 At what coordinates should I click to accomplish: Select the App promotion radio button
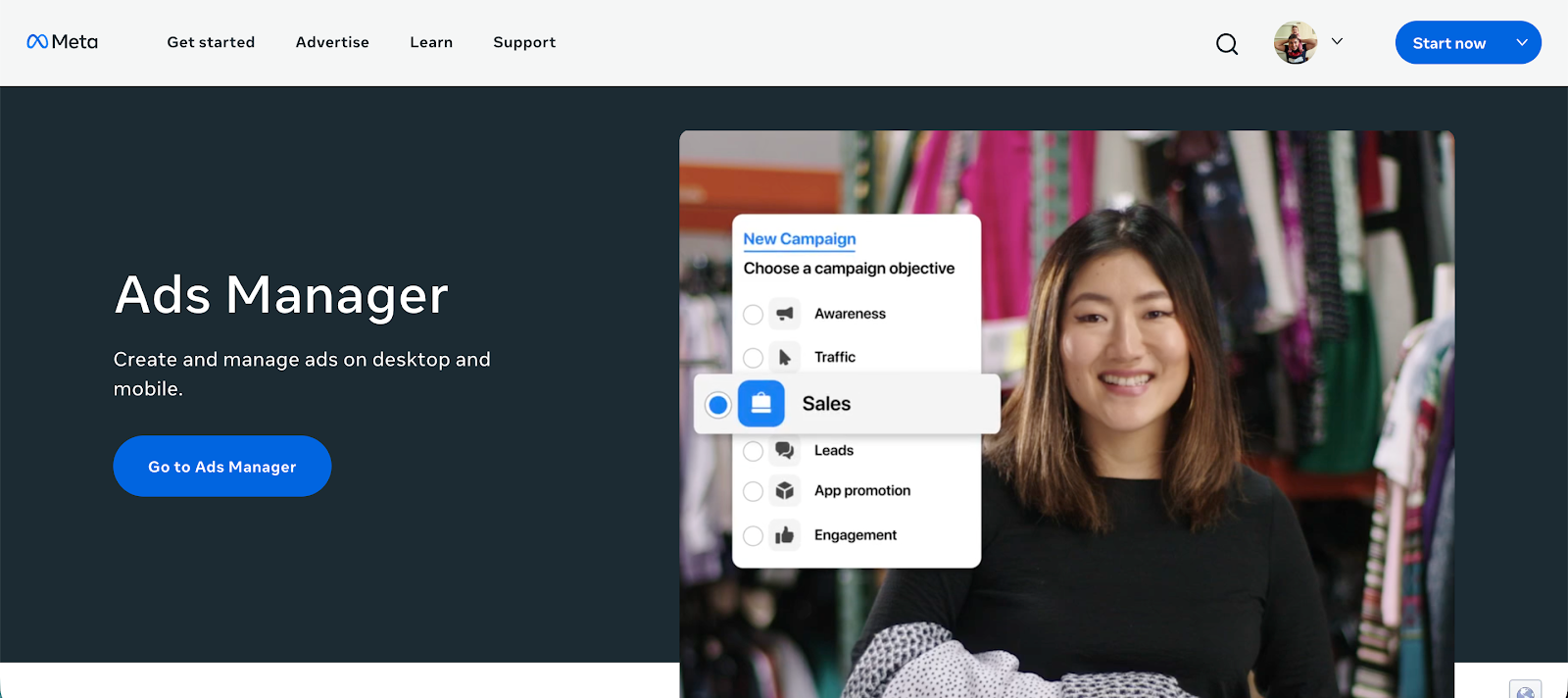(x=753, y=491)
